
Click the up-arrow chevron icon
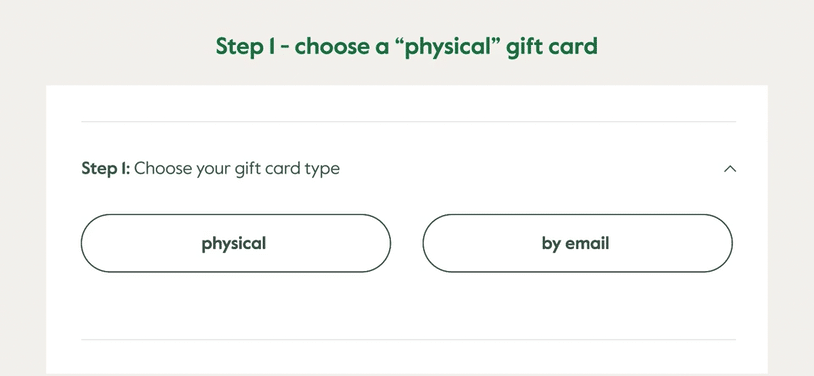pos(730,169)
